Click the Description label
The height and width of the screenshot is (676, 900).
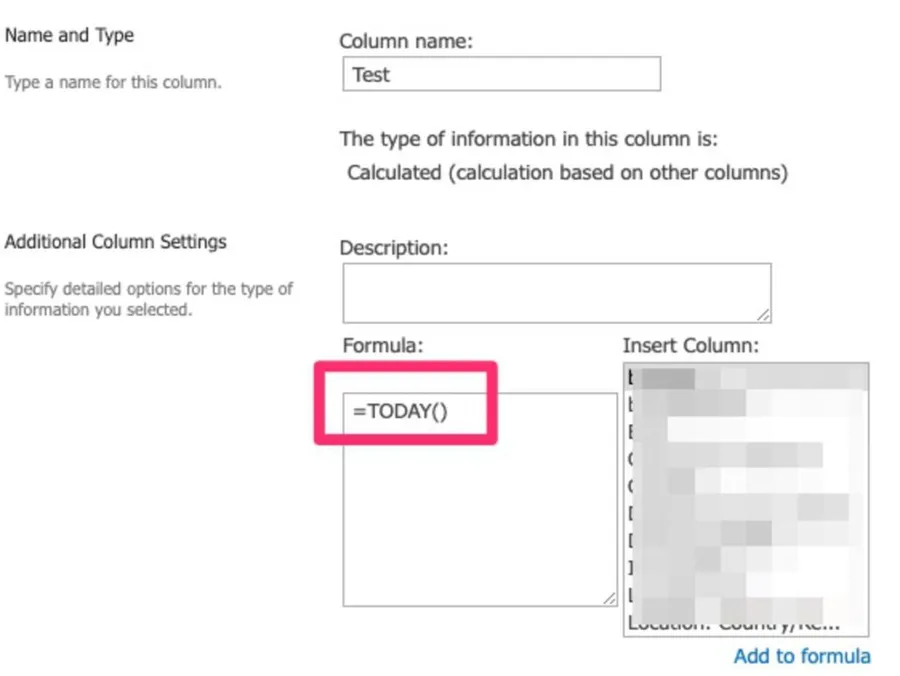[393, 247]
